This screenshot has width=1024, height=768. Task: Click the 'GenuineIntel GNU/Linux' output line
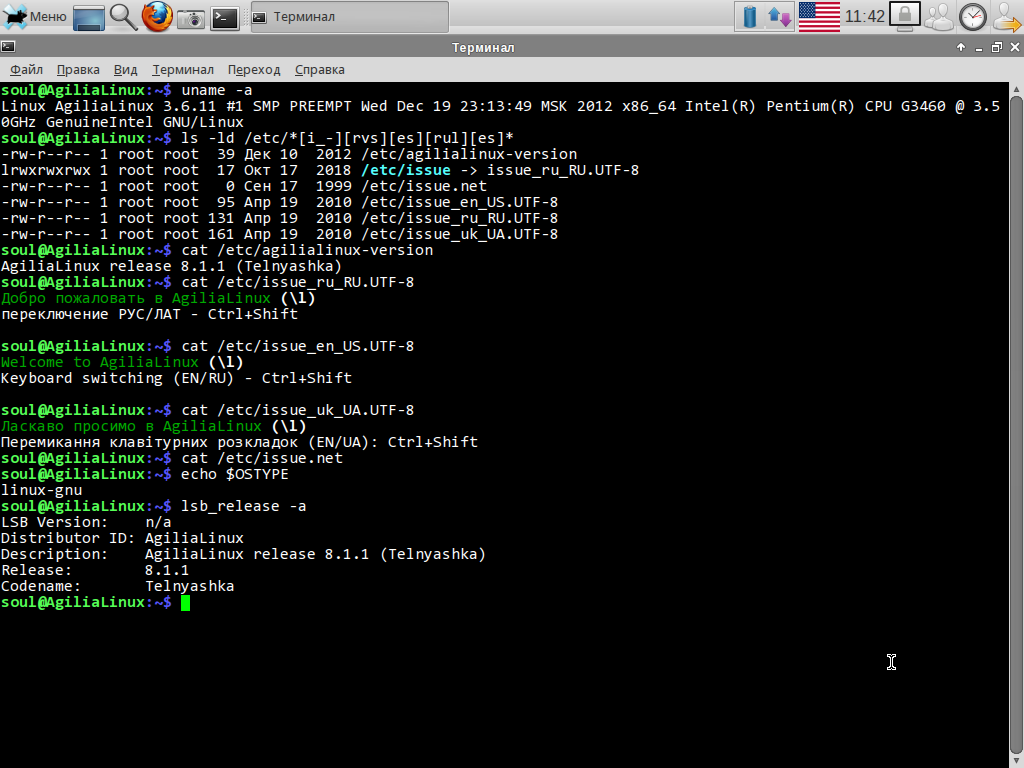click(x=122, y=122)
